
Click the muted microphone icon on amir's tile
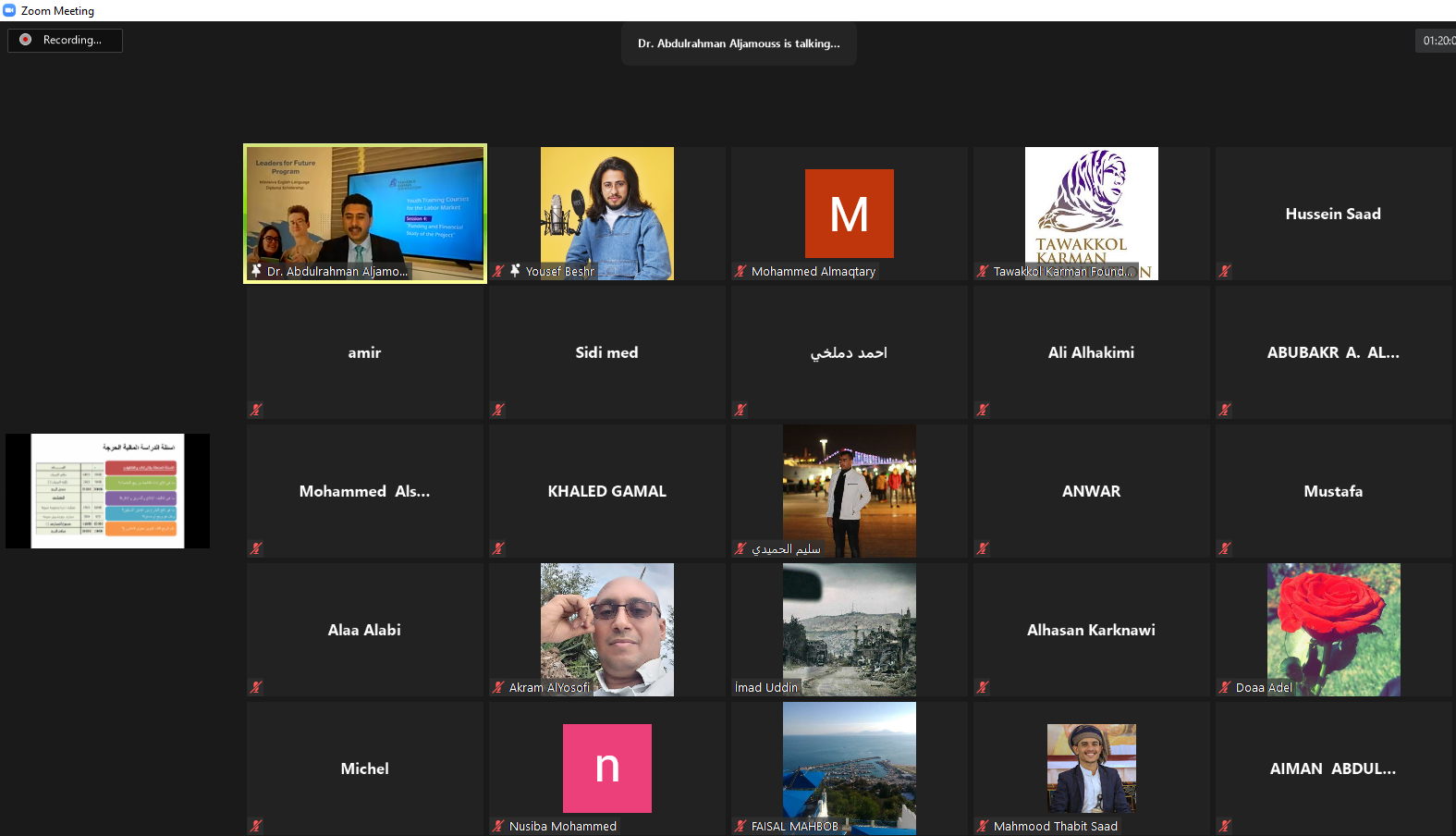256,410
